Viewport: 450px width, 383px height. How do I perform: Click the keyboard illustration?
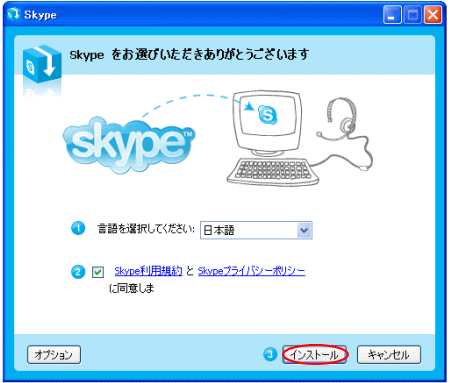click(273, 171)
